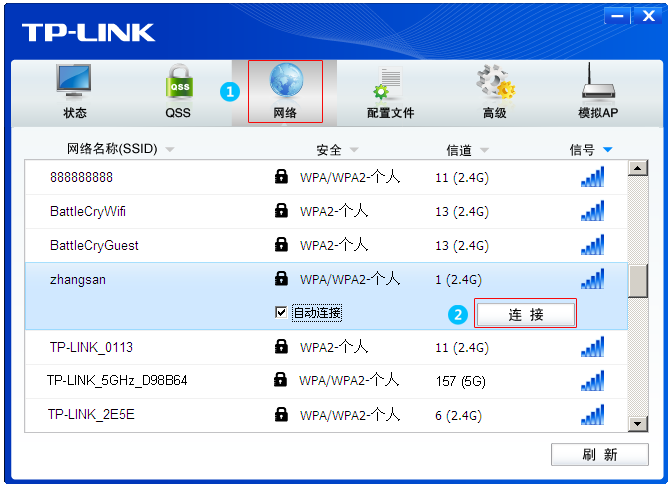Click the network list scrollbar thumb
Image resolution: width=671 pixels, height=486 pixels.
[638, 281]
